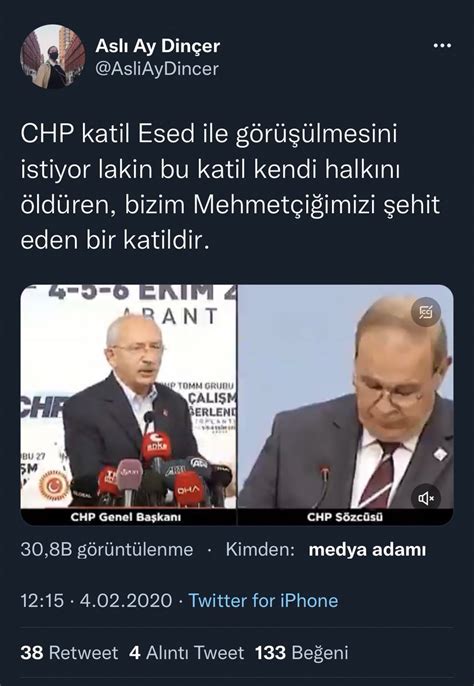Click the CHP Genel Başkanı caption label
The height and width of the screenshot is (686, 474).
click(126, 517)
